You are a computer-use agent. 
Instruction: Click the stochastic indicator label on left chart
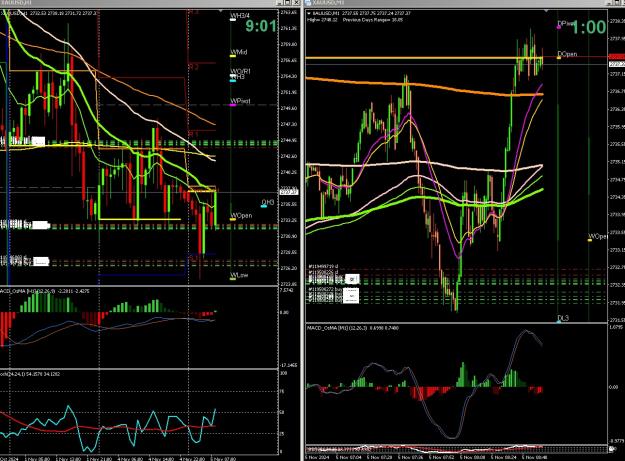[30, 374]
